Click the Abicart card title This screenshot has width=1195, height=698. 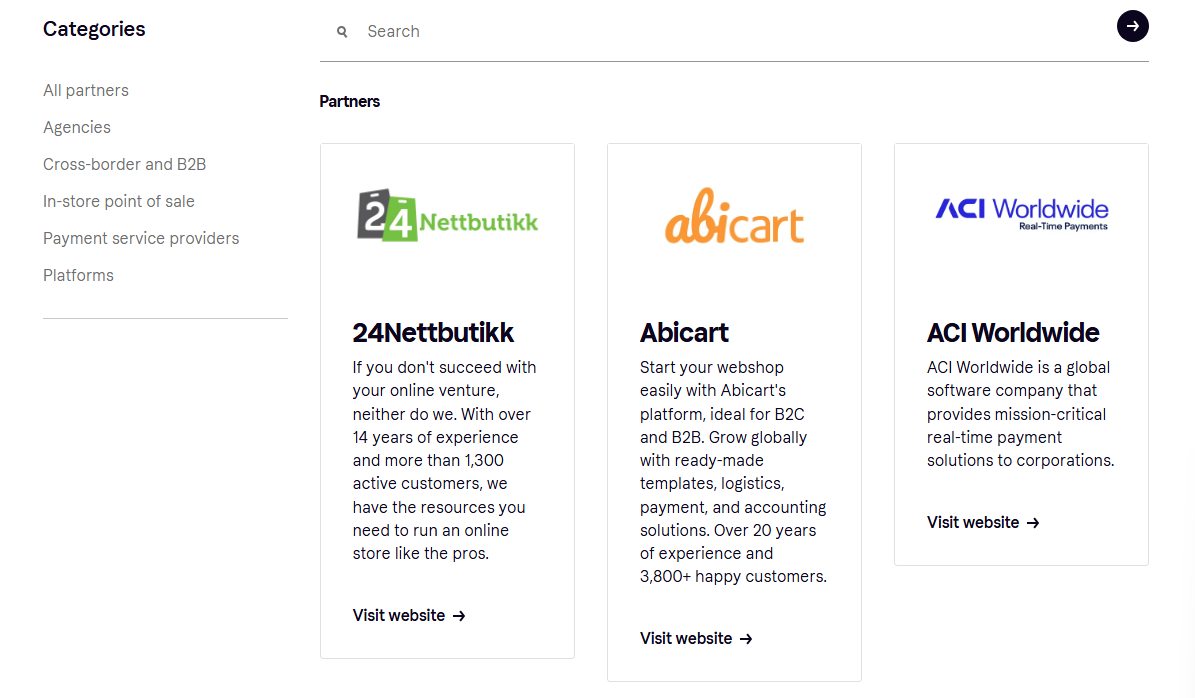coord(684,333)
